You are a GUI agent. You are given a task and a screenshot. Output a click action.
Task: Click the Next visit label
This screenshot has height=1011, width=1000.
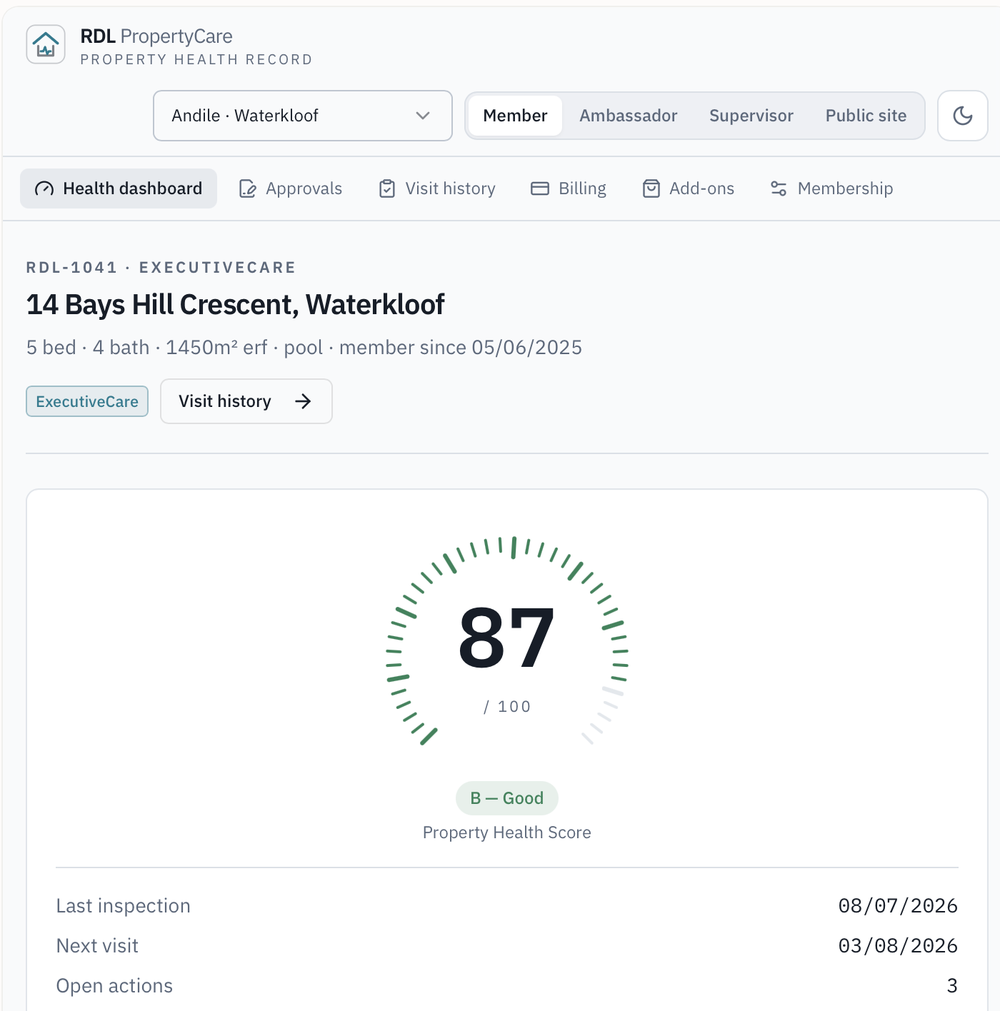pyautogui.click(x=97, y=945)
